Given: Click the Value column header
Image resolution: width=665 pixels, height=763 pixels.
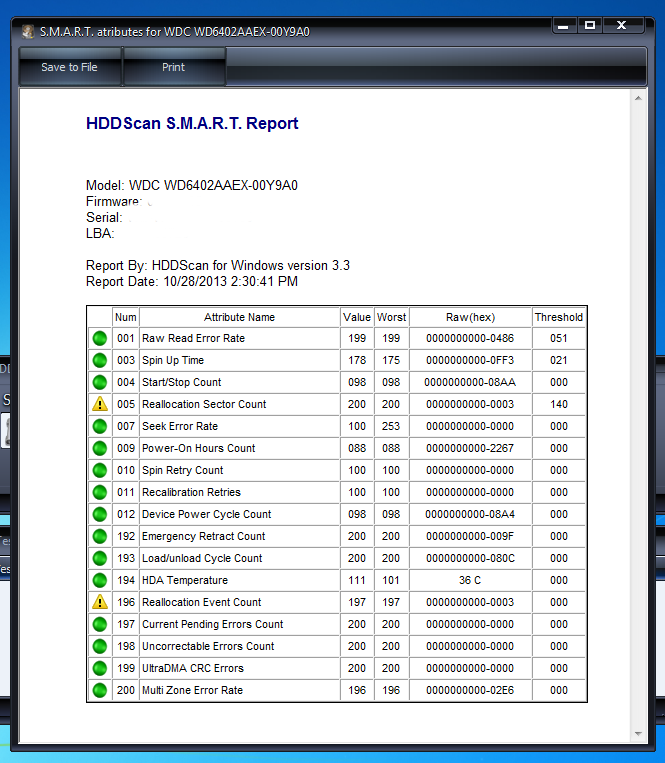Looking at the screenshot, I should pos(357,317).
